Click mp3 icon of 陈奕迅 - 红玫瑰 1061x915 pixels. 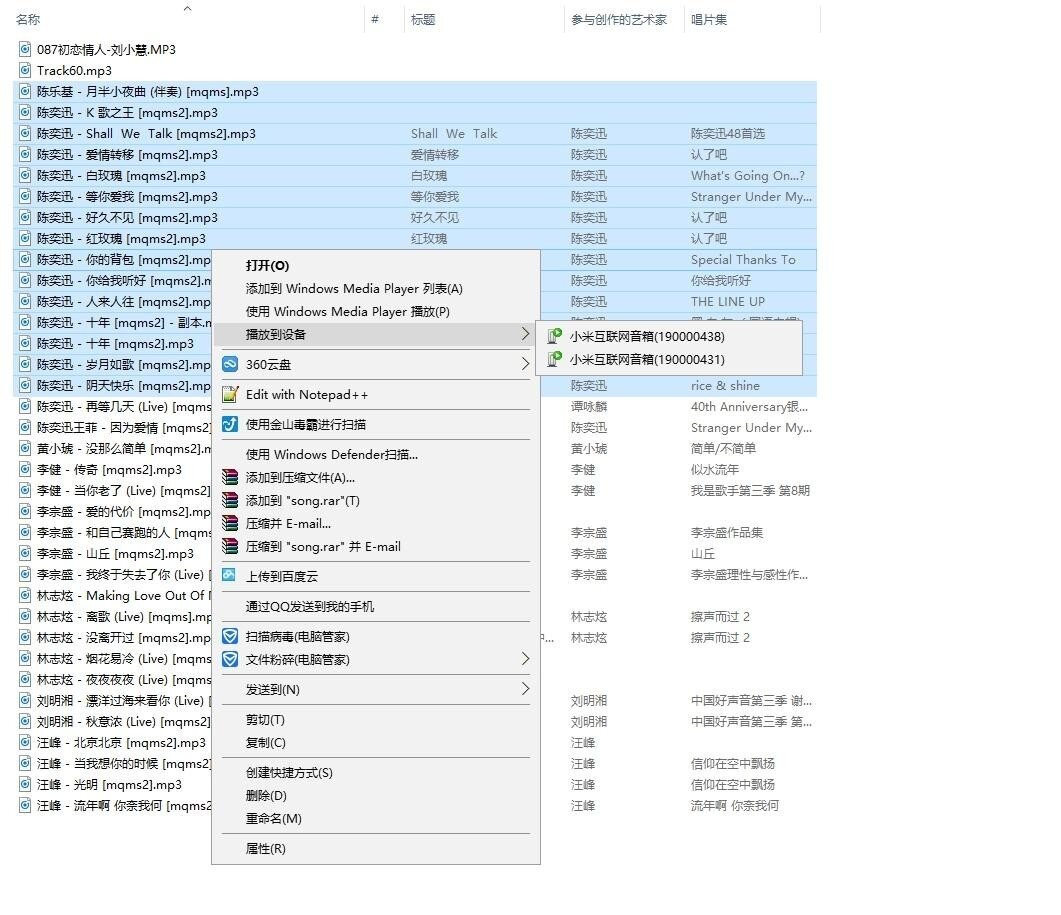pos(25,238)
